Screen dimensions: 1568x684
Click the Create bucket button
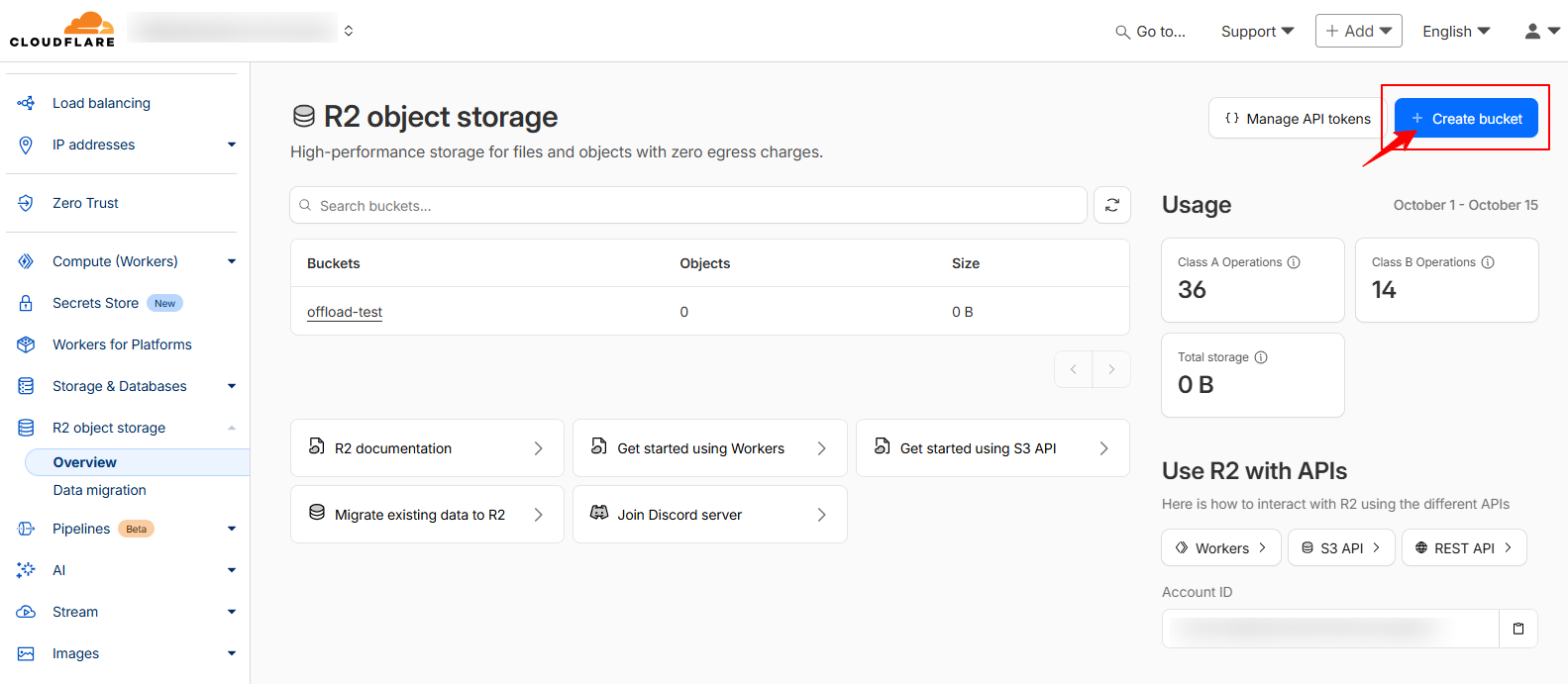tap(1466, 119)
